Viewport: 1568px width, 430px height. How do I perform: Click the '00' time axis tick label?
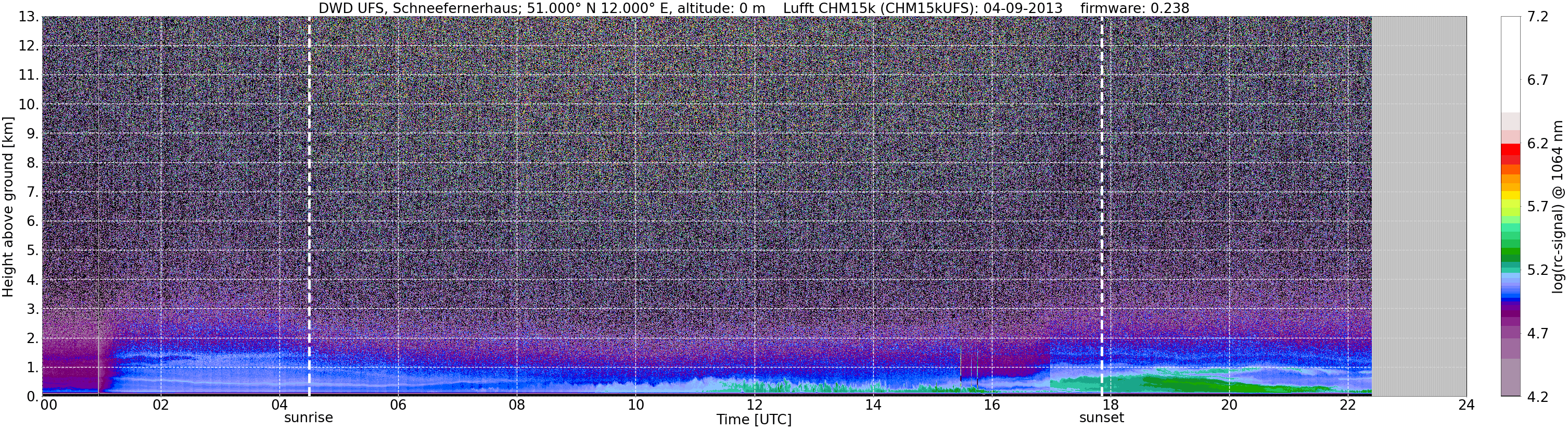click(49, 405)
